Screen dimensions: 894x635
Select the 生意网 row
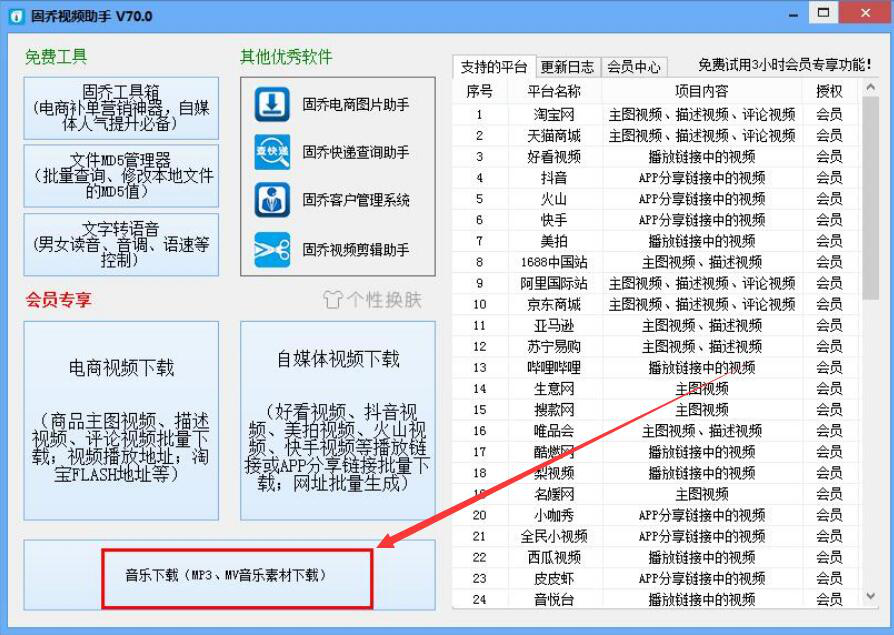click(x=656, y=389)
